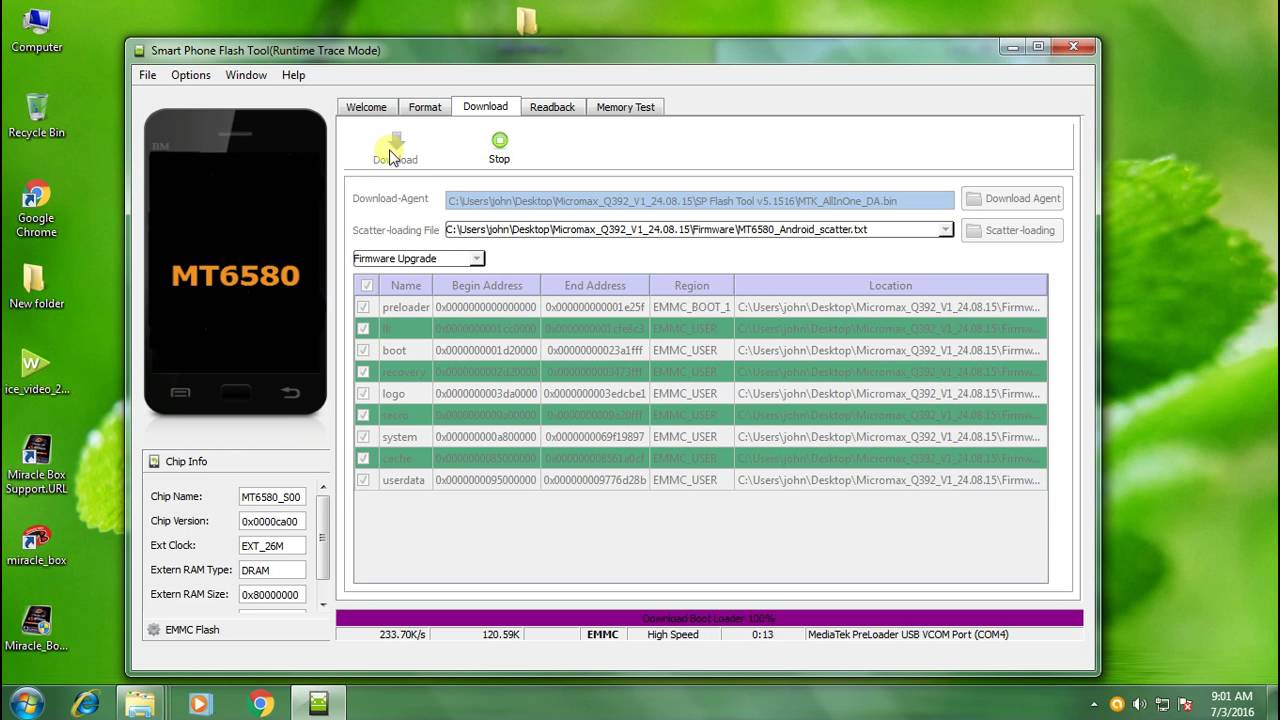1280x720 pixels.
Task: Click the green Stop icon
Action: (499, 140)
